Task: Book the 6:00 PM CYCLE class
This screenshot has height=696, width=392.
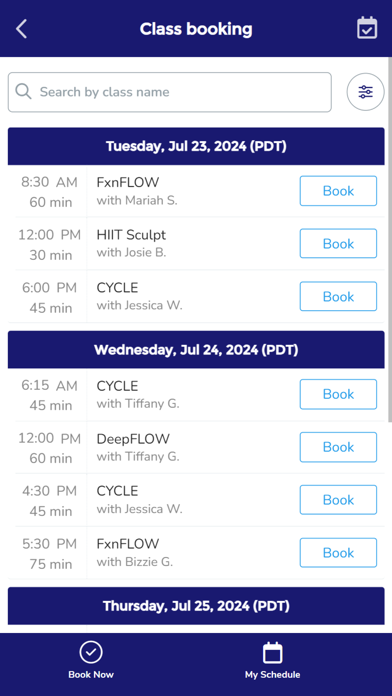Action: pos(338,297)
